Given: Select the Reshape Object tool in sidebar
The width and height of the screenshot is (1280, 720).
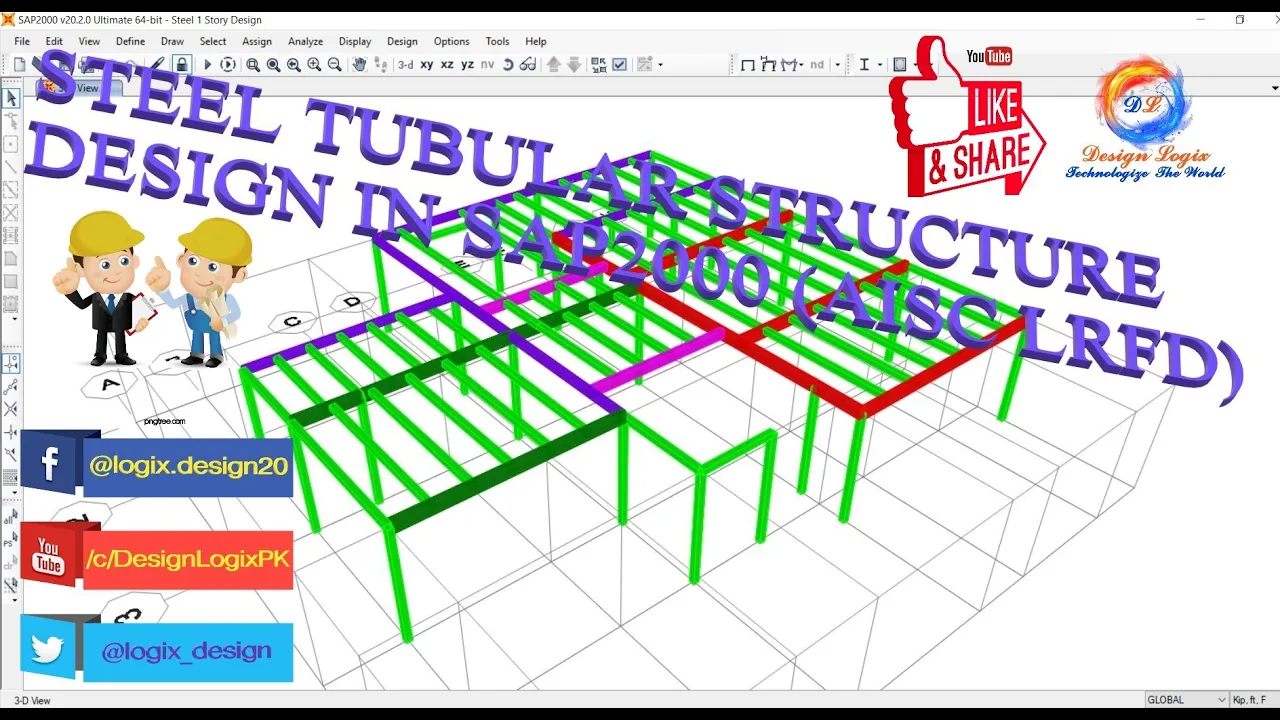Looking at the screenshot, I should [11, 121].
